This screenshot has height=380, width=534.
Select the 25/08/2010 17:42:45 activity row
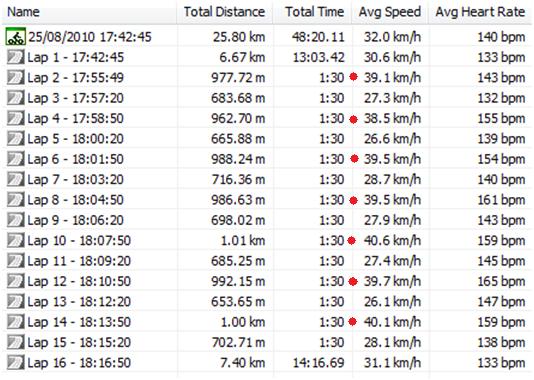pyautogui.click(x=267, y=37)
